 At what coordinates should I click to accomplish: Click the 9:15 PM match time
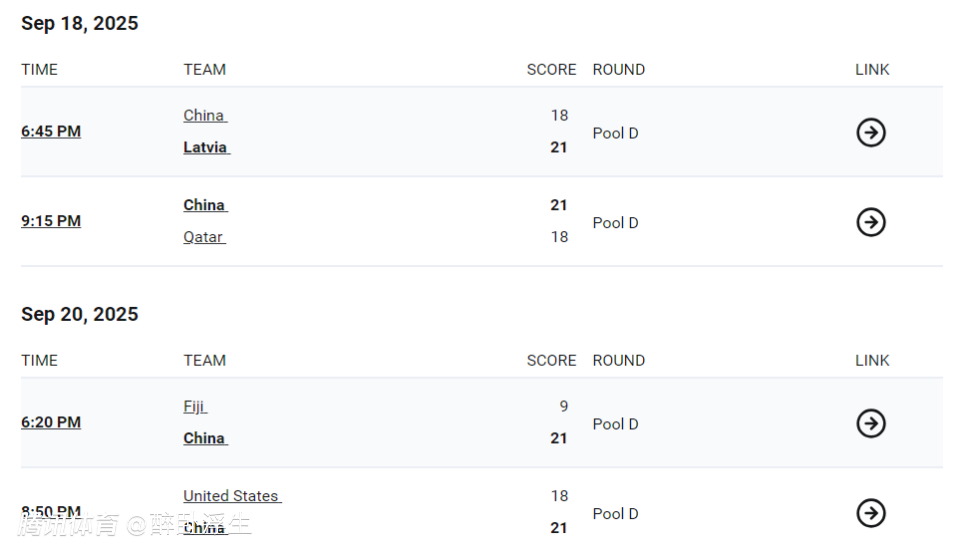pos(51,221)
